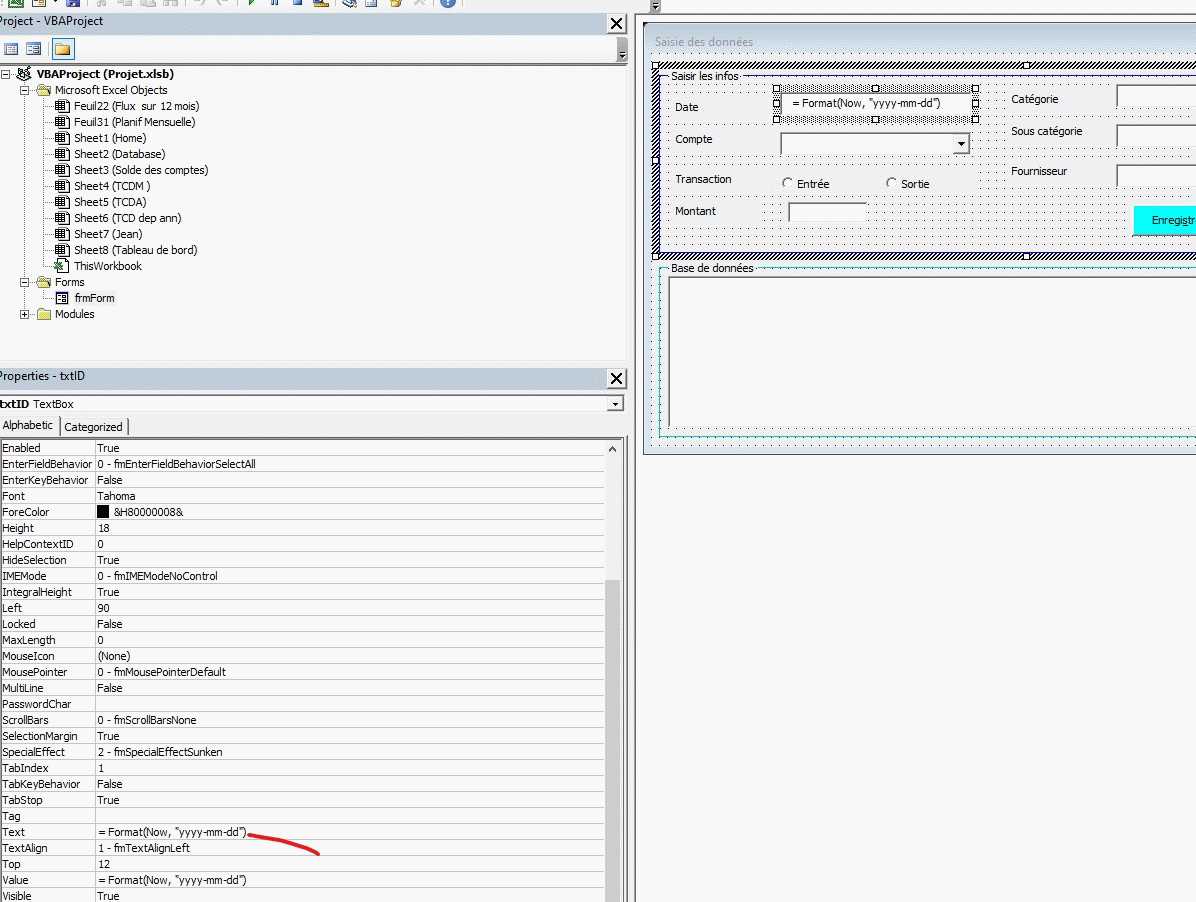This screenshot has width=1196, height=902.
Task: Click the cyan Enregistrer button
Action: pos(1165,220)
